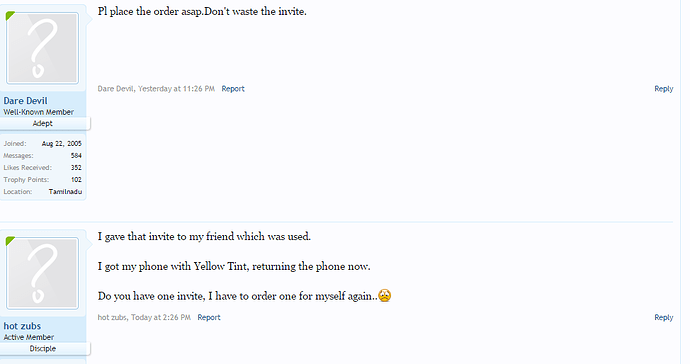Screen dimensions: 690x364
Task: Click green online indicator on hot zubs' avatar
Action: (x=10, y=241)
